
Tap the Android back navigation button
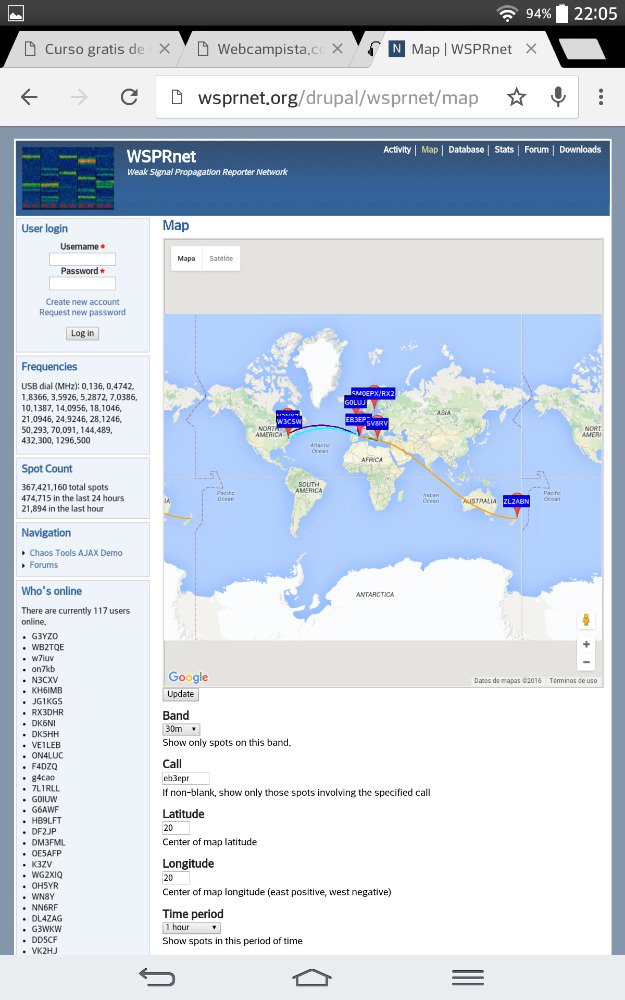click(x=157, y=977)
